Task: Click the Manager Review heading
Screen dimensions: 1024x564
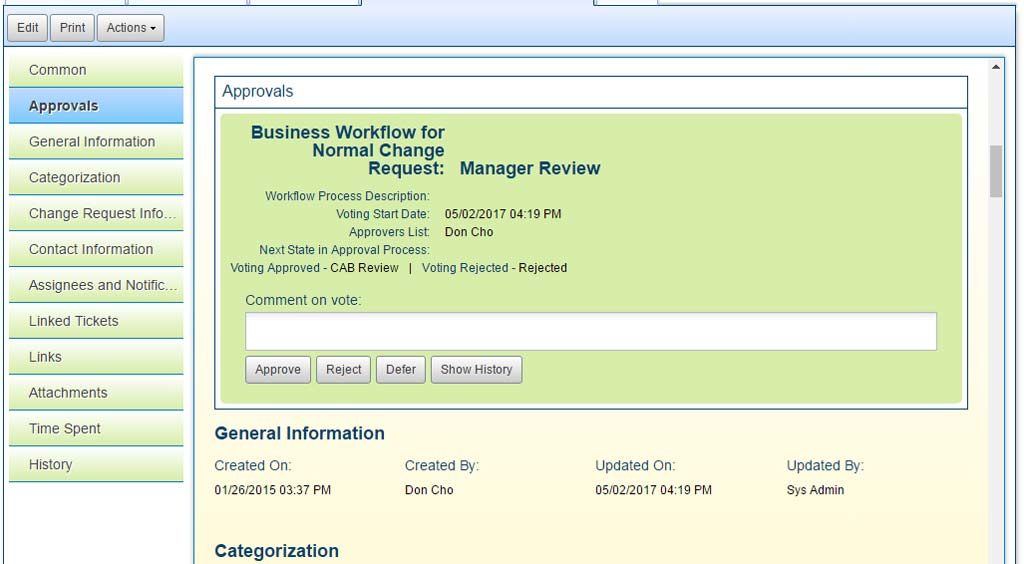Action: pos(530,168)
